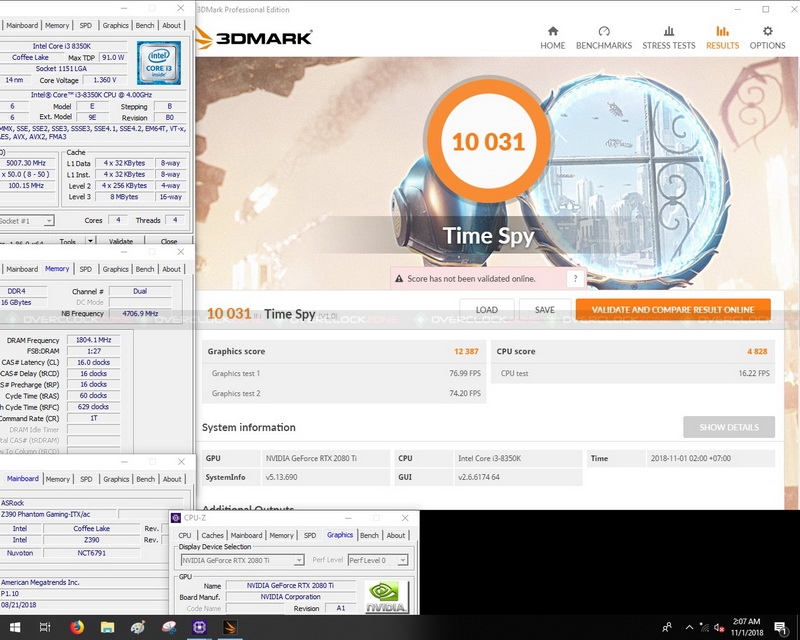The width and height of the screenshot is (800, 640).
Task: Open the muted volume tray icon
Action: click(x=719, y=627)
